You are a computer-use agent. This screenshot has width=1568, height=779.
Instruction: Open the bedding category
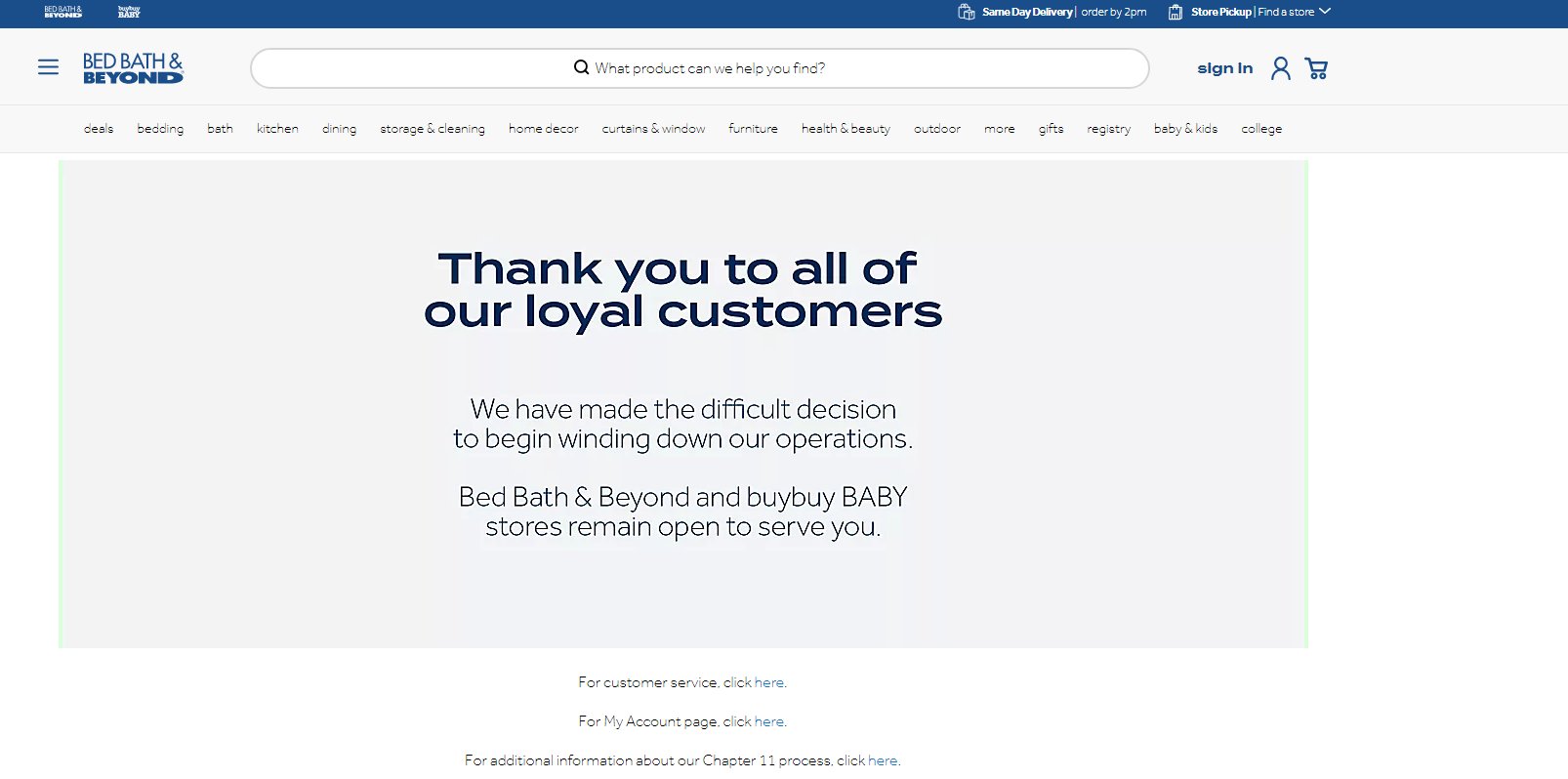click(160, 129)
